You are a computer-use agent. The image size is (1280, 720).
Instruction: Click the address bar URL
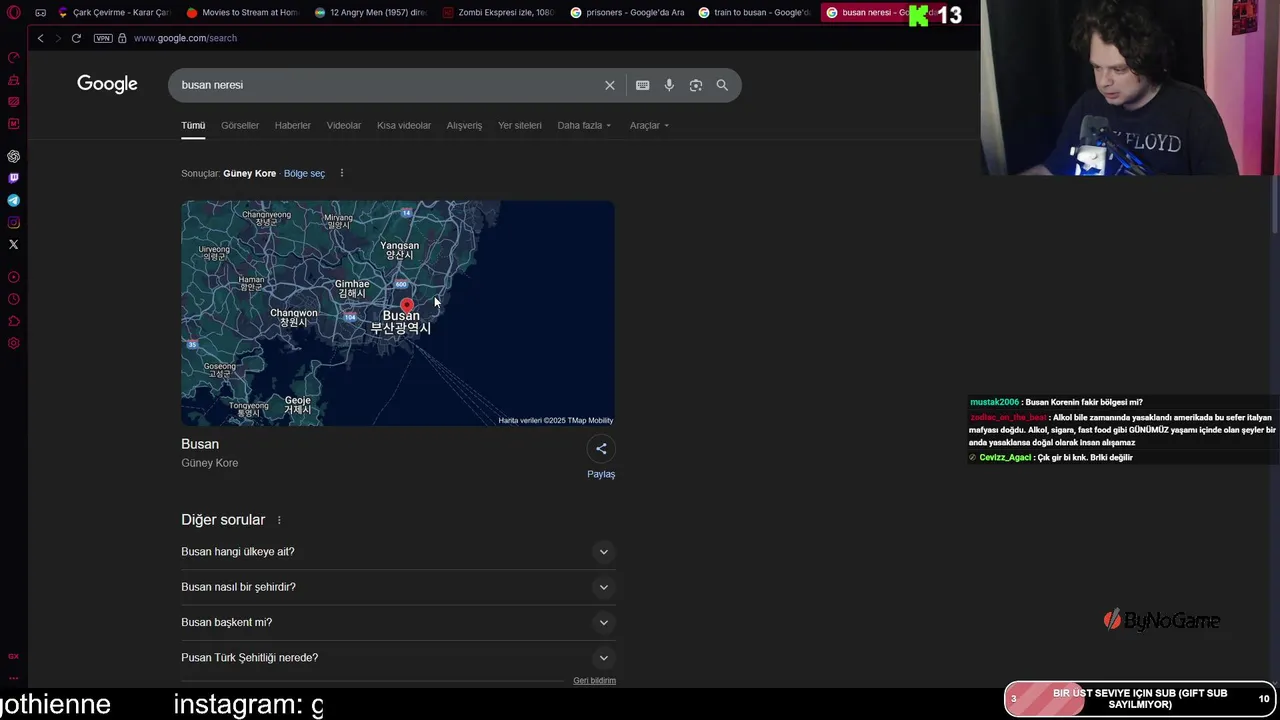pyautogui.click(x=185, y=38)
